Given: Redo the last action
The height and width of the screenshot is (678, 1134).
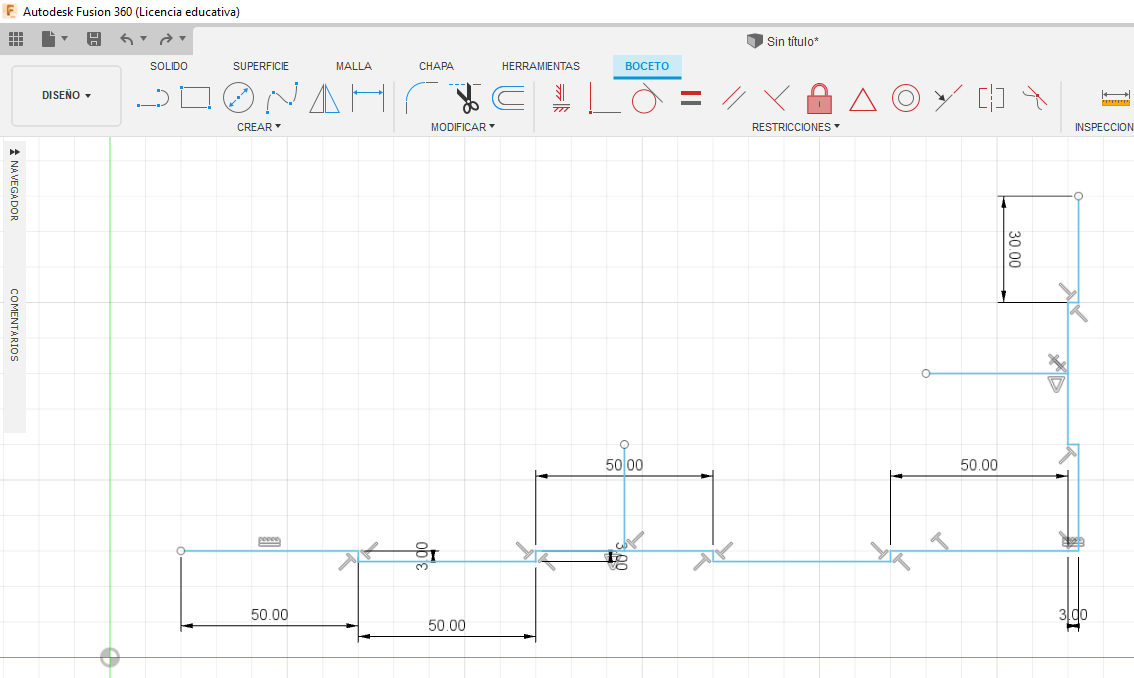Looking at the screenshot, I should pos(166,39).
